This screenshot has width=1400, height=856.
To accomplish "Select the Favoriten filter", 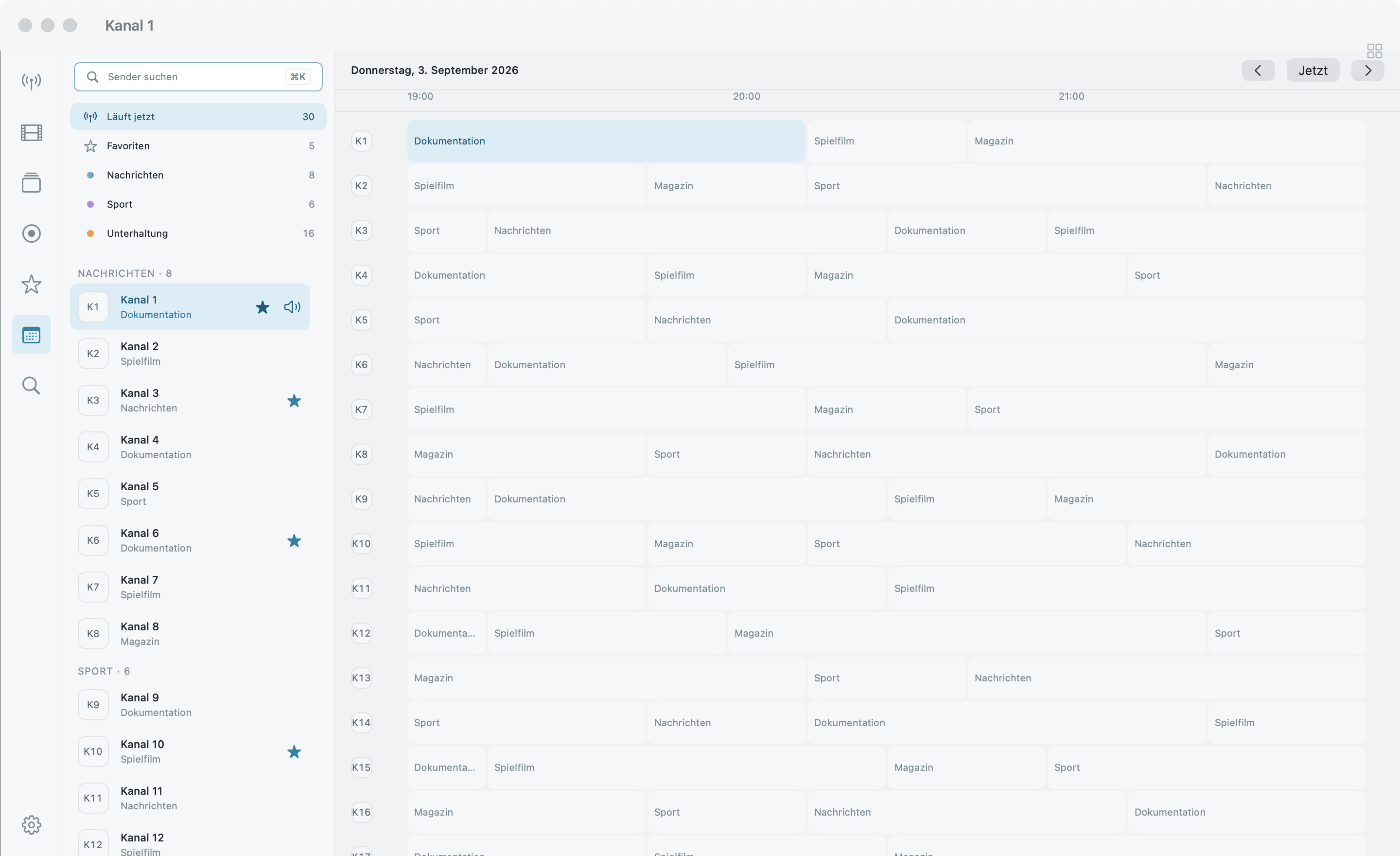I will tap(198, 146).
